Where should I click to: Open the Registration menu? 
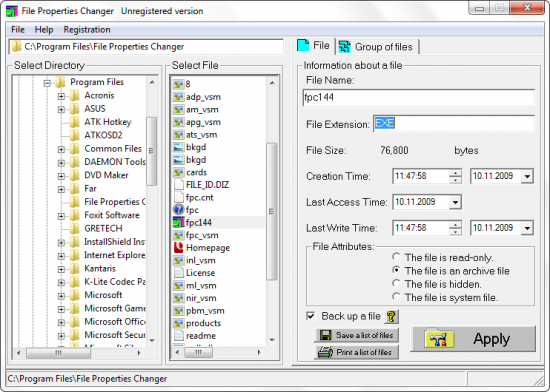click(x=87, y=29)
